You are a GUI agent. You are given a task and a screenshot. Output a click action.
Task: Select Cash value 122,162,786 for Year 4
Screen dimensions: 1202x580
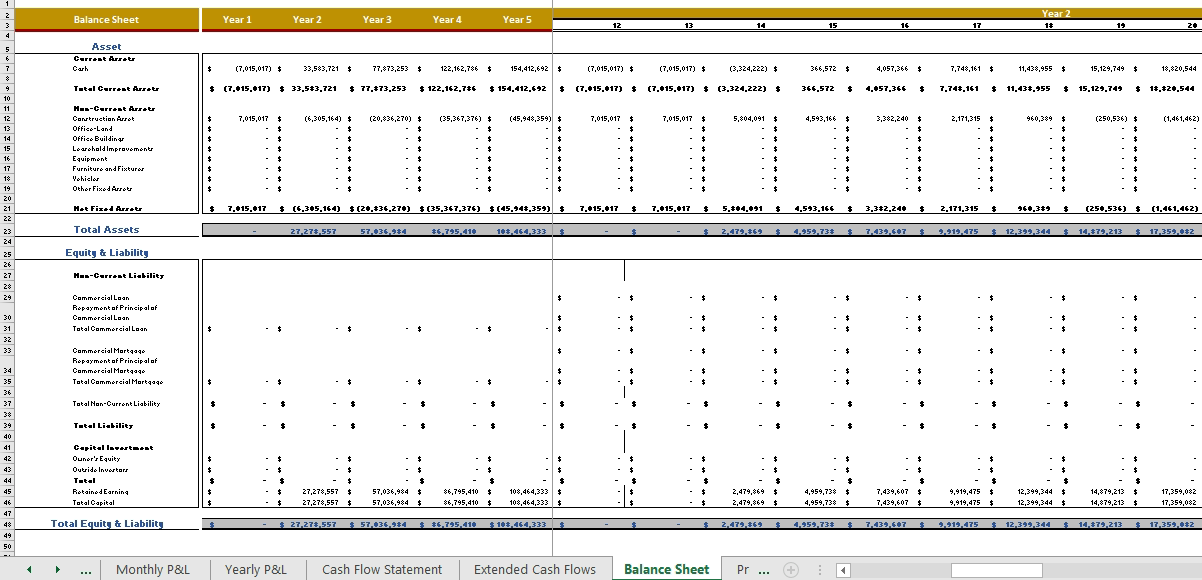[461, 69]
